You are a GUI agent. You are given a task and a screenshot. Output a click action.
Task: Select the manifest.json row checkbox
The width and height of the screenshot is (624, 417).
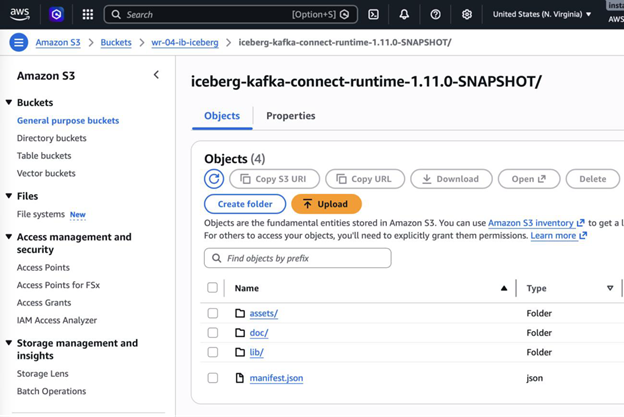coord(213,378)
